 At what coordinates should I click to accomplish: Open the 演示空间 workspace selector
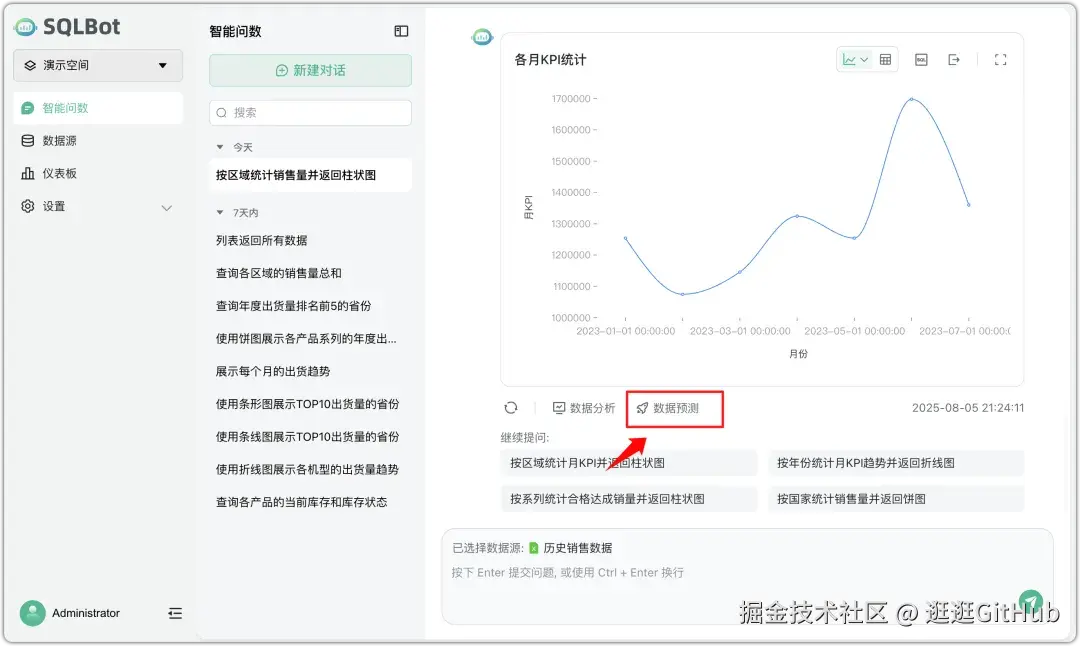point(97,65)
